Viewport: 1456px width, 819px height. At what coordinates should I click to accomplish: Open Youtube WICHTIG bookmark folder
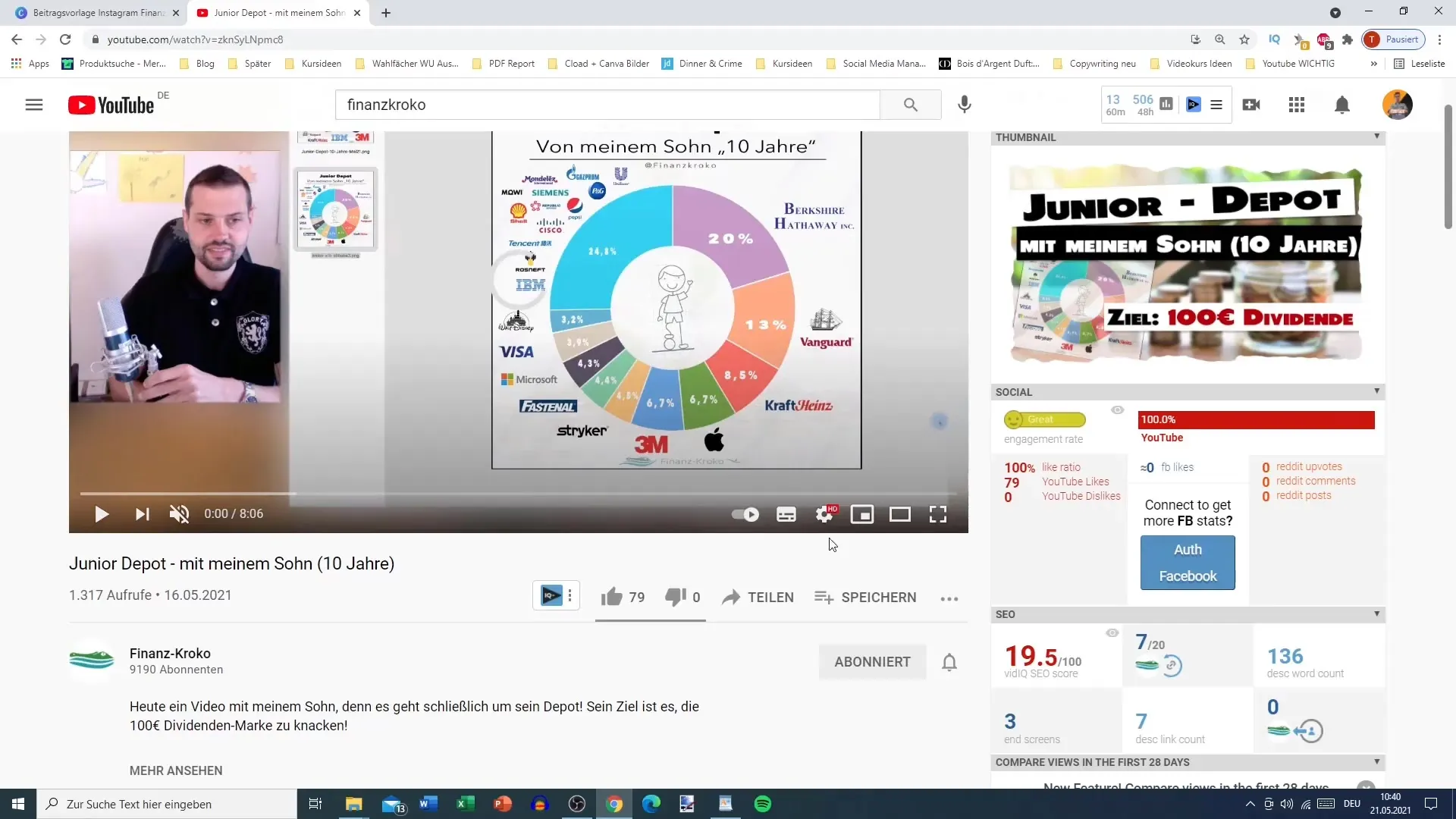1290,64
